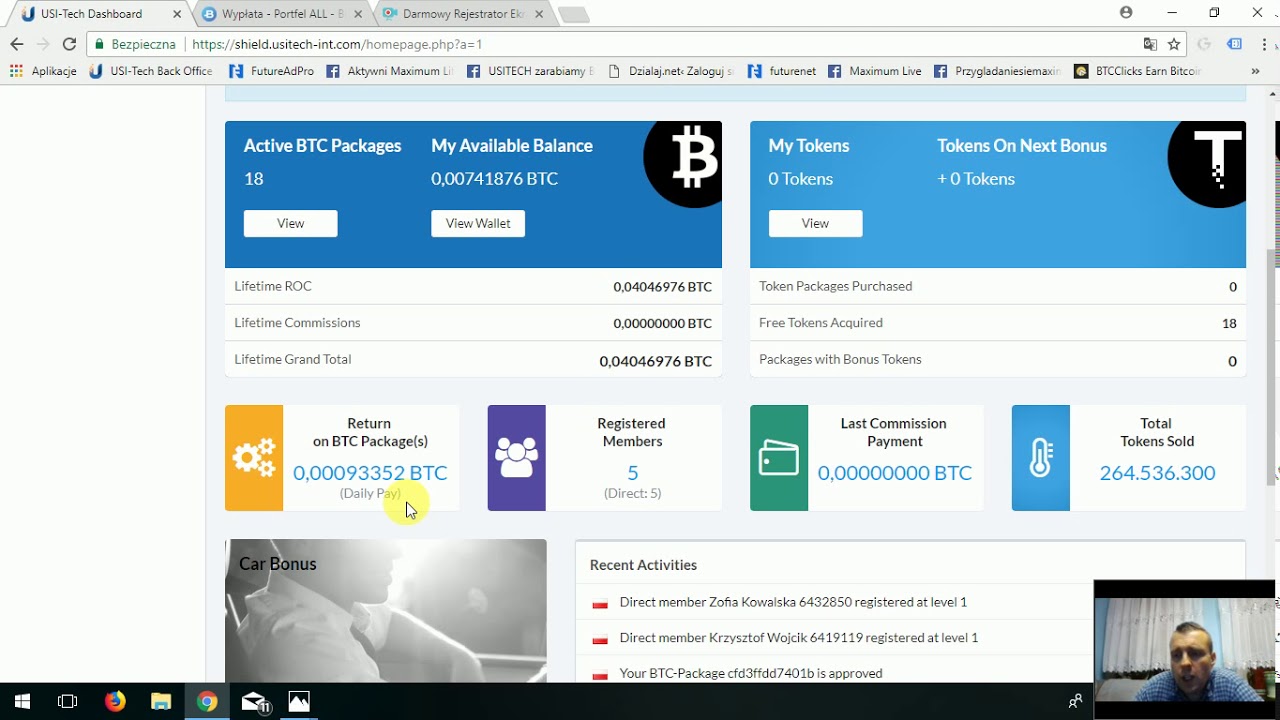1280x720 pixels.
Task: Click daily return 0,00093352 BTC value
Action: pos(370,473)
